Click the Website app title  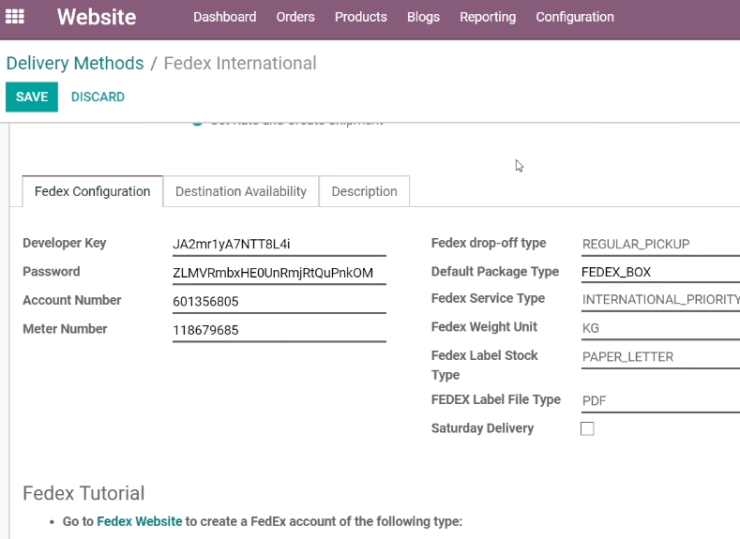point(97,17)
